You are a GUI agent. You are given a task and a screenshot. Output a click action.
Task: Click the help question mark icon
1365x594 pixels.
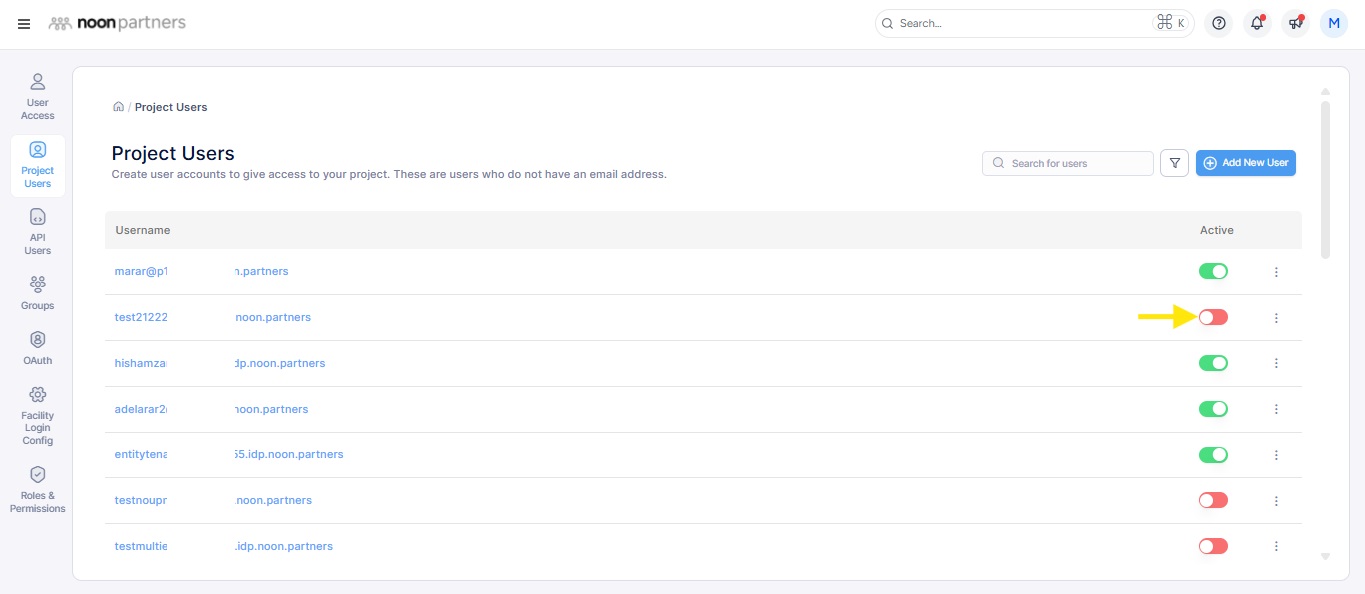click(x=1218, y=23)
